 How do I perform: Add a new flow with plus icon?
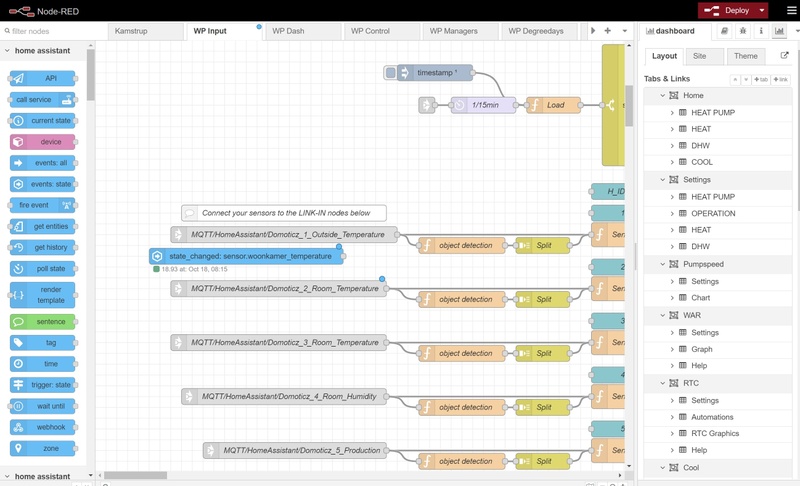(x=608, y=31)
